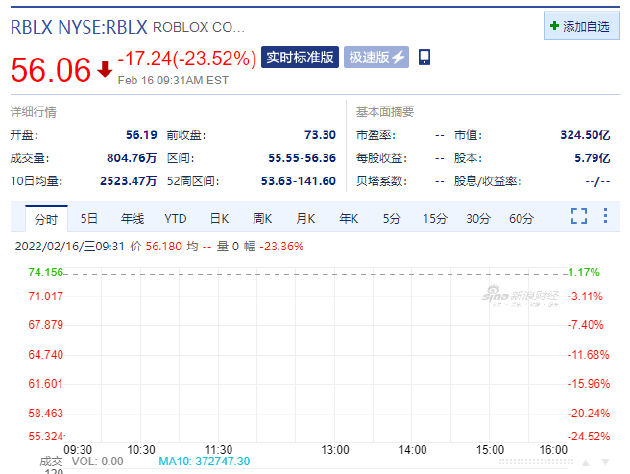Viewport: 630px width, 474px height.
Task: Click the -24.52% percent axis label
Action: 589,436
